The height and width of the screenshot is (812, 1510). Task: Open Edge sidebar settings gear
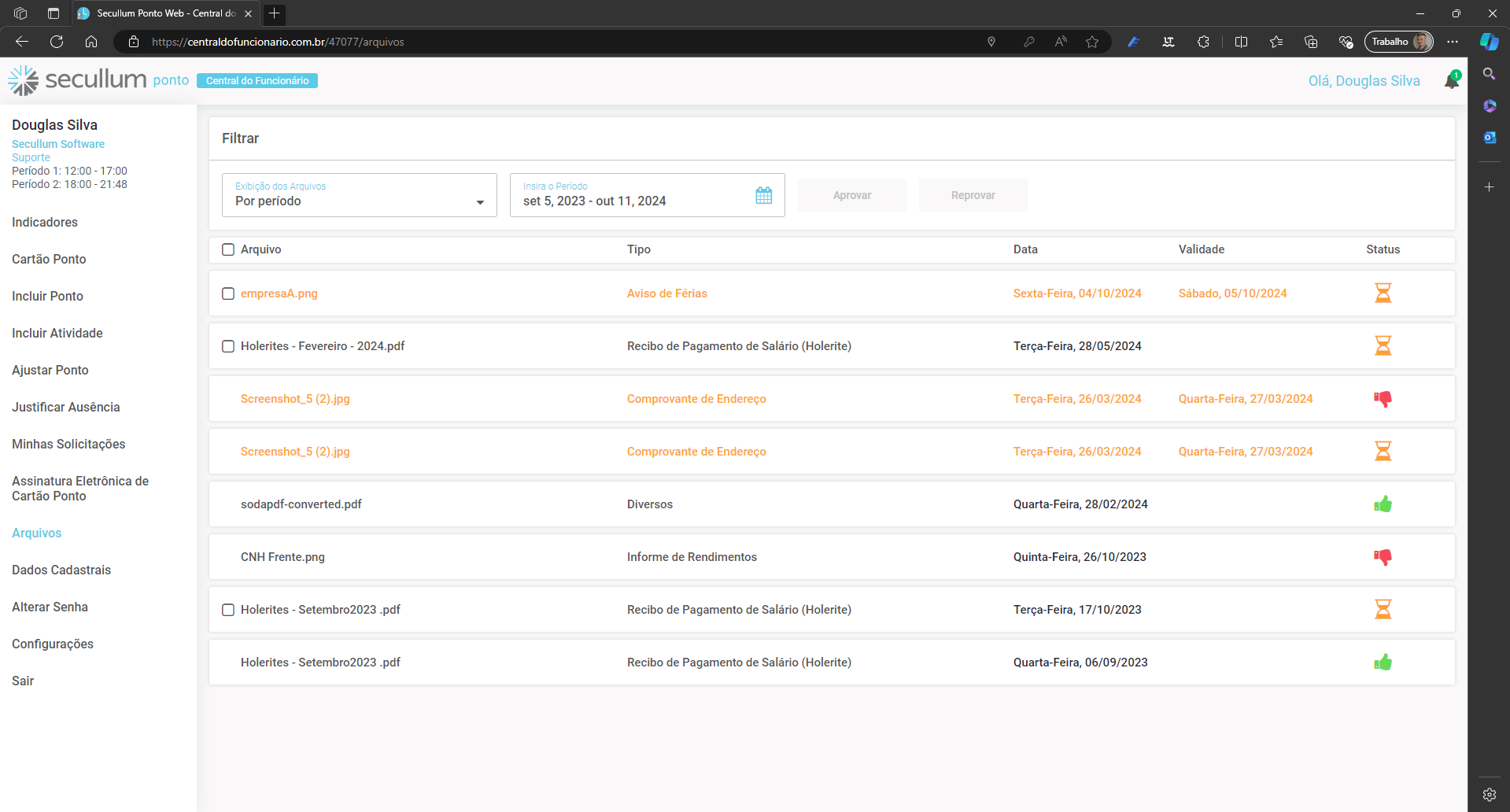[1489, 795]
